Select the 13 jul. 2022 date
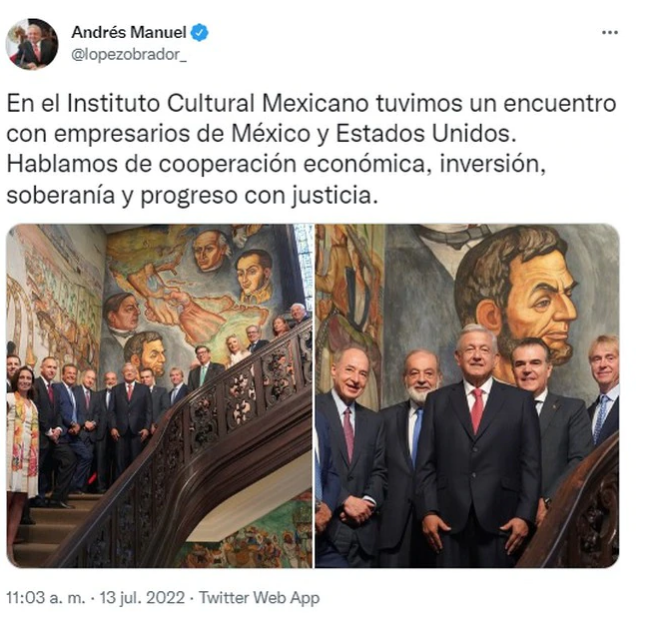Viewport: 650px width, 617px height. click(142, 598)
